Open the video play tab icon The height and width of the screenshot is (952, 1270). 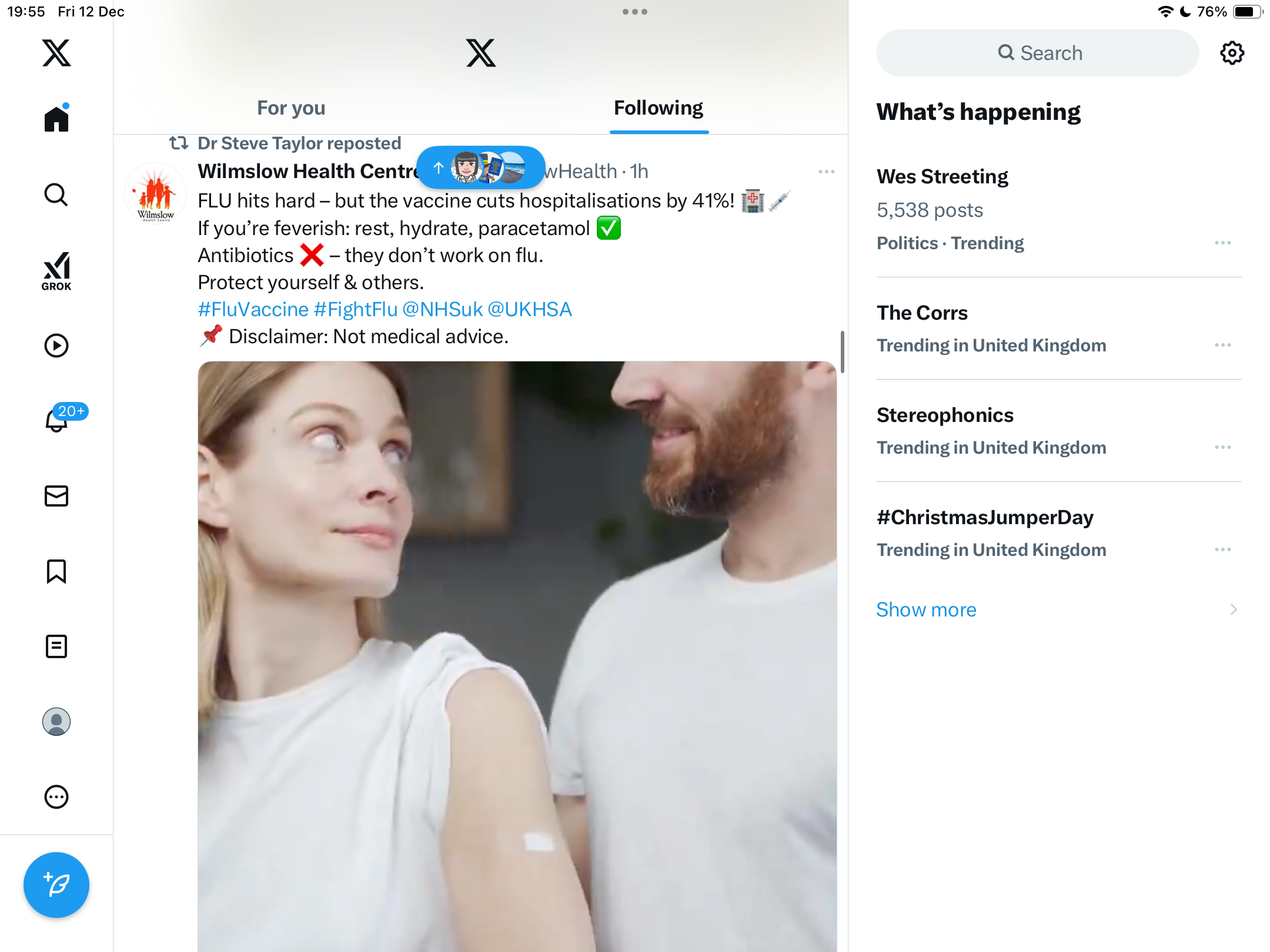pyautogui.click(x=56, y=346)
